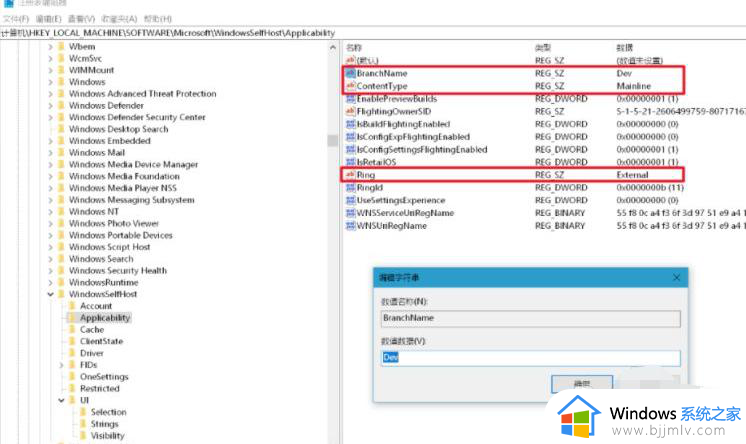Screen dimensions: 746x444
Task: Expand the Windows Mail node
Action: coord(50,153)
